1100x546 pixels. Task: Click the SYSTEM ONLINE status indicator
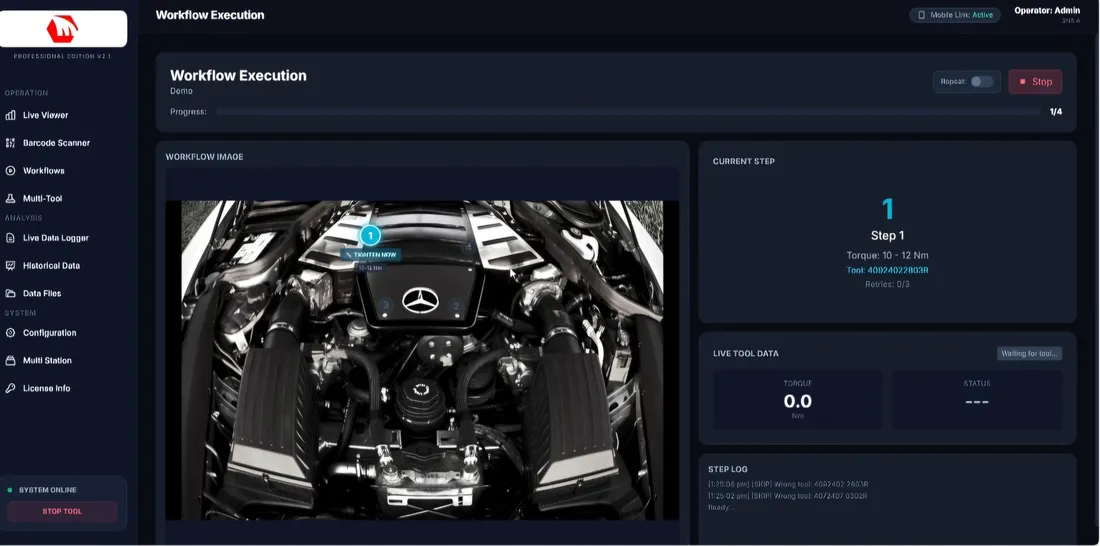point(42,490)
